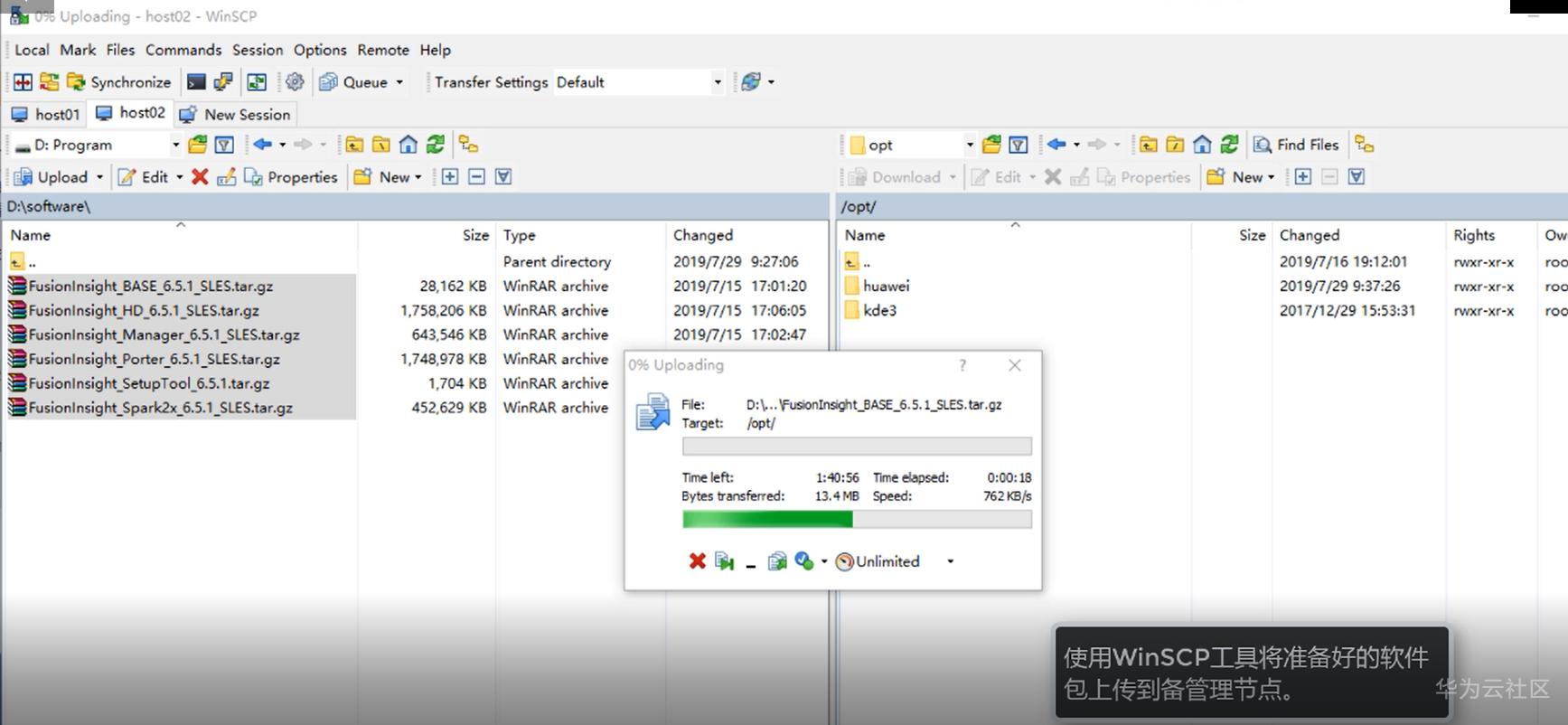Screen dimensions: 1568x725
Task: Click the green overall upload progress bar
Action: tap(857, 519)
